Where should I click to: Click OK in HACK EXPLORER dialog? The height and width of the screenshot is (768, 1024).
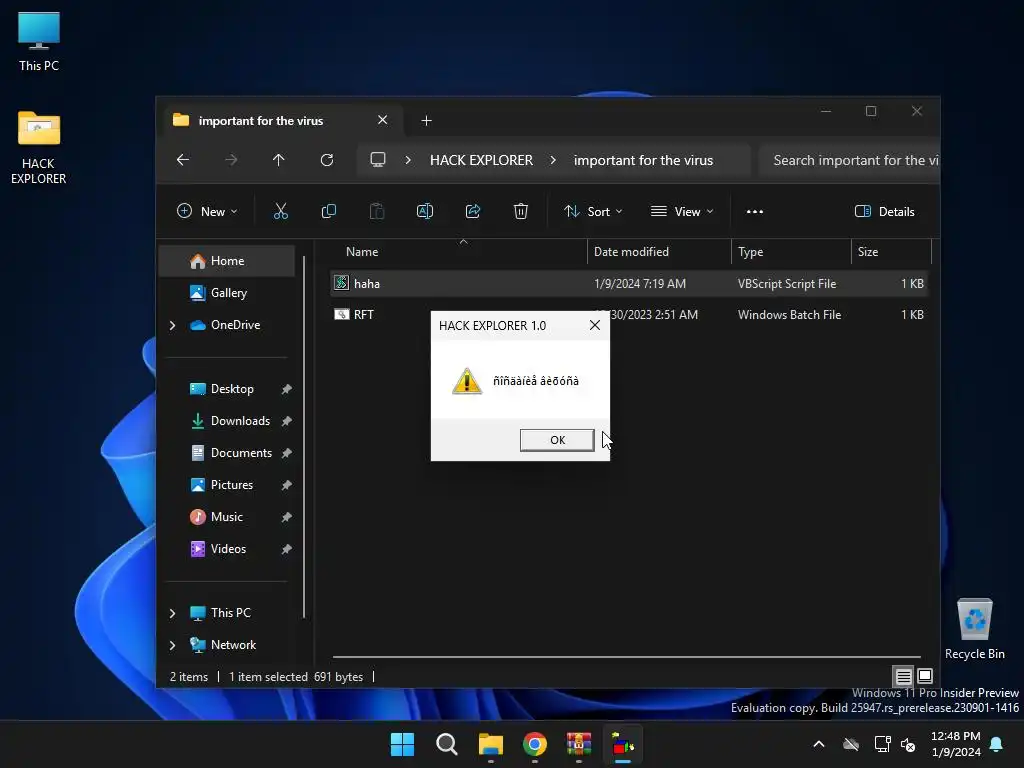pyautogui.click(x=557, y=440)
